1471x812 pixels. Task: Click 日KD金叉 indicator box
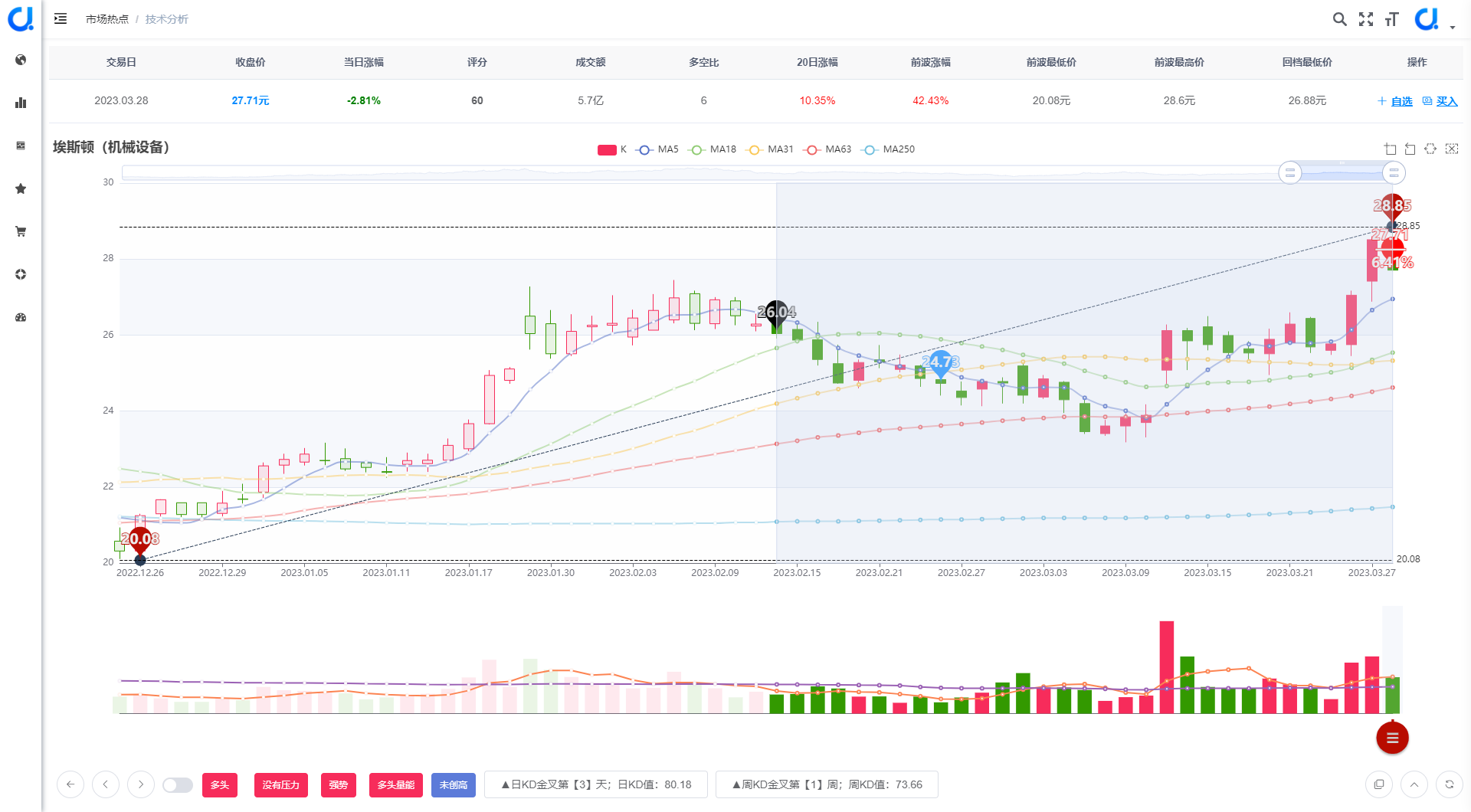pos(596,784)
